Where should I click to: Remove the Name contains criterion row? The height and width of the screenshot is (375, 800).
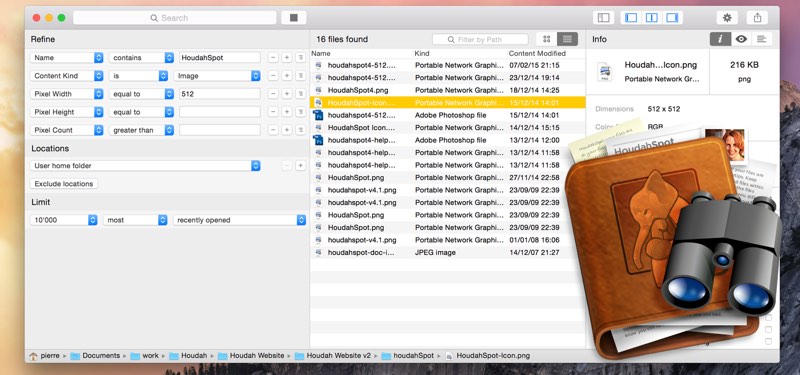click(273, 58)
